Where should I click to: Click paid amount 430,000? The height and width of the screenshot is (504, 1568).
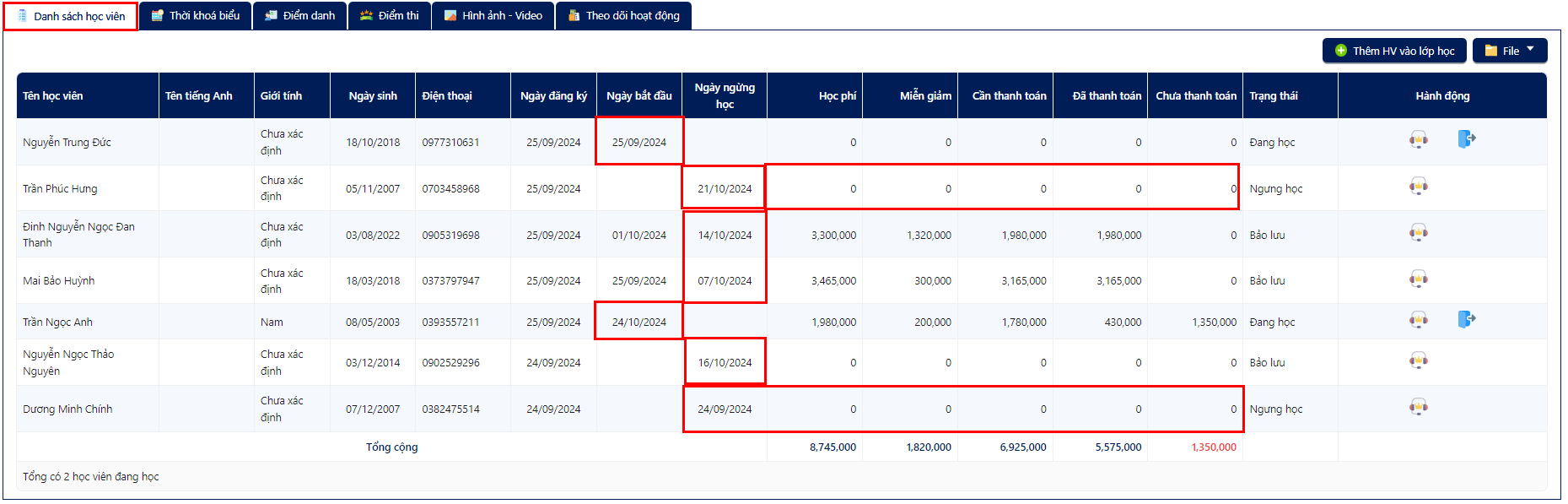(x=1123, y=322)
